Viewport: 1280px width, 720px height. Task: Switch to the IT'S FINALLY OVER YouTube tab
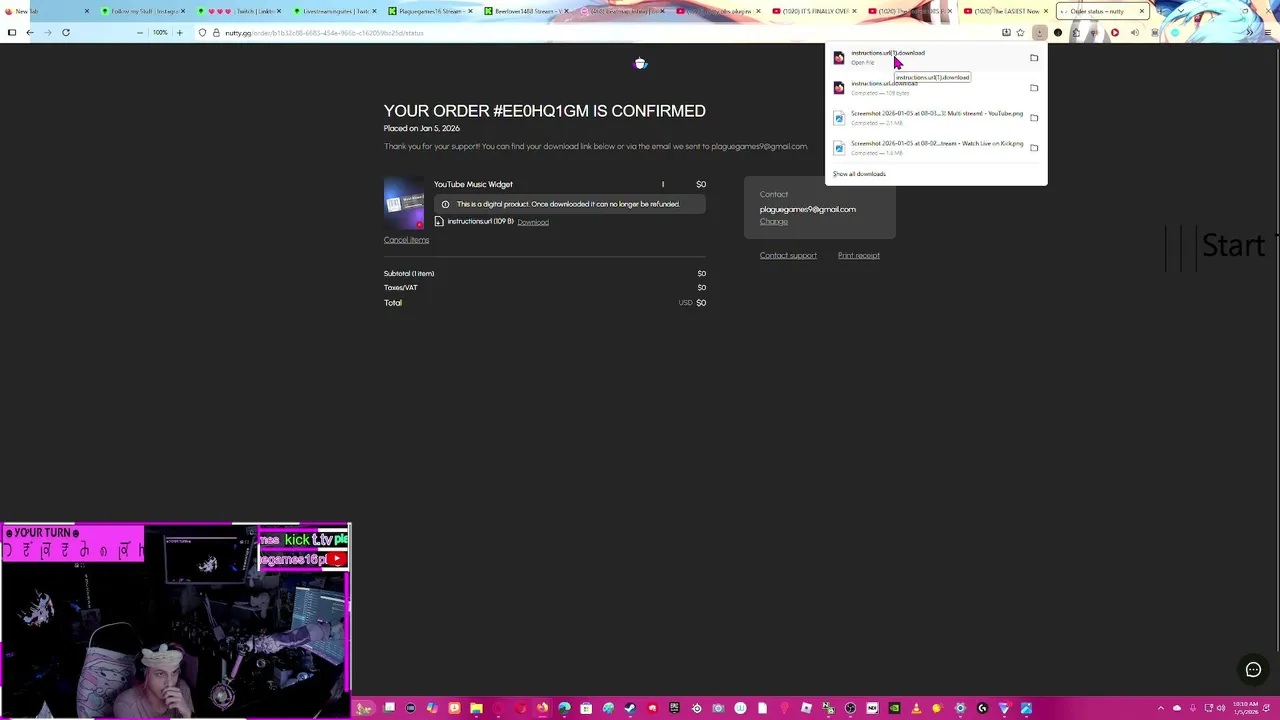tap(814, 11)
